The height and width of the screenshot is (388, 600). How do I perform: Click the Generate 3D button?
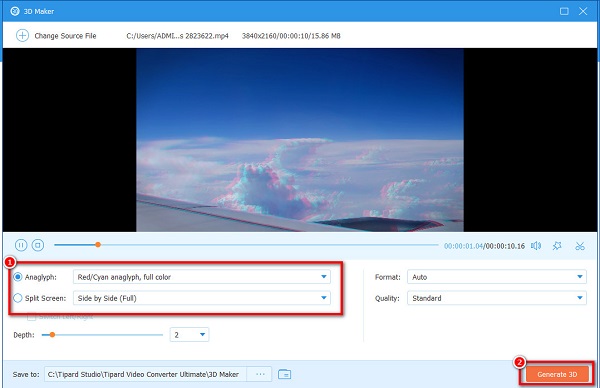pyautogui.click(x=557, y=374)
